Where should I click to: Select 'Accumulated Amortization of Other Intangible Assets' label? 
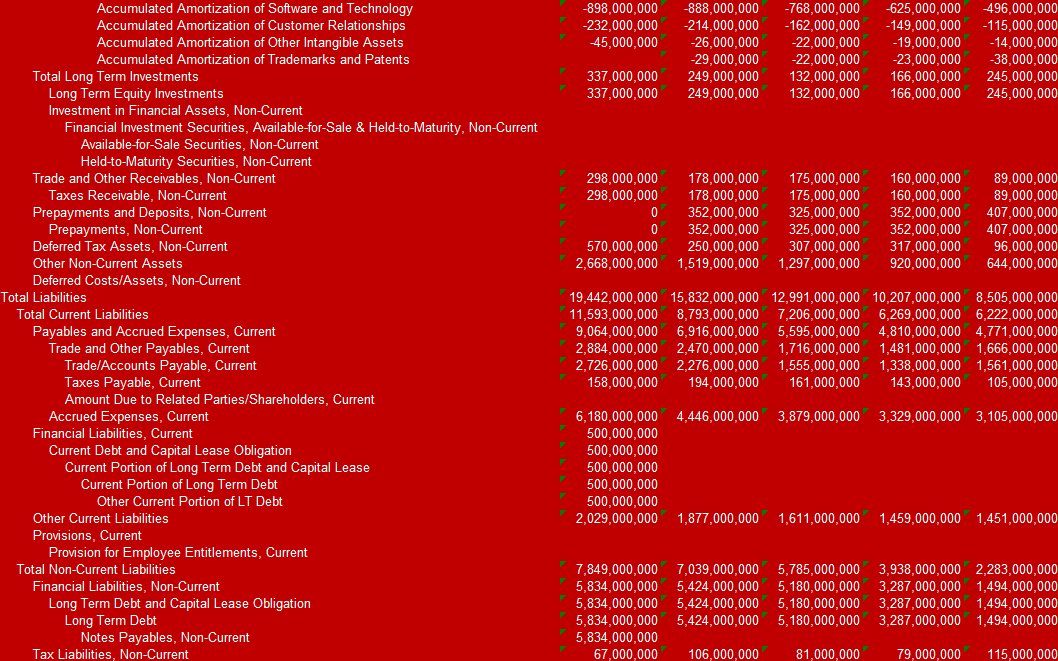(x=250, y=42)
